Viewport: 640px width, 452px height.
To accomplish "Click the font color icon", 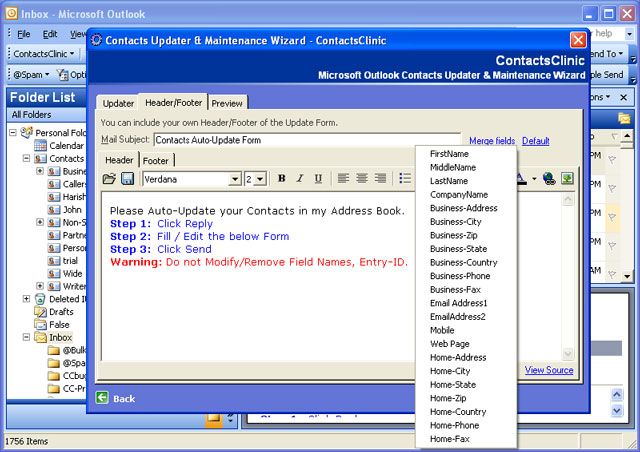I will click(522, 179).
